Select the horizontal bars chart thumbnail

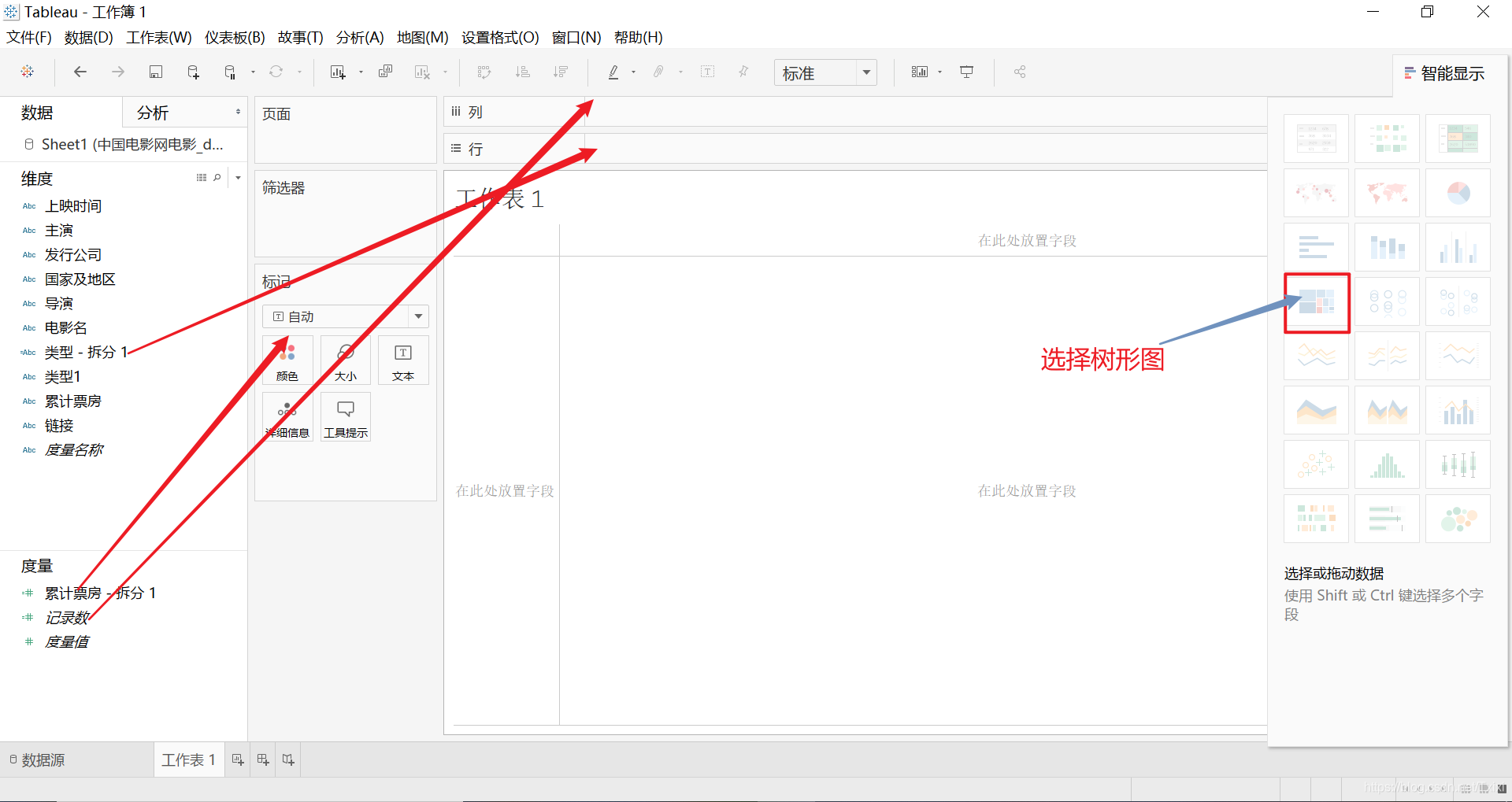(x=1316, y=247)
